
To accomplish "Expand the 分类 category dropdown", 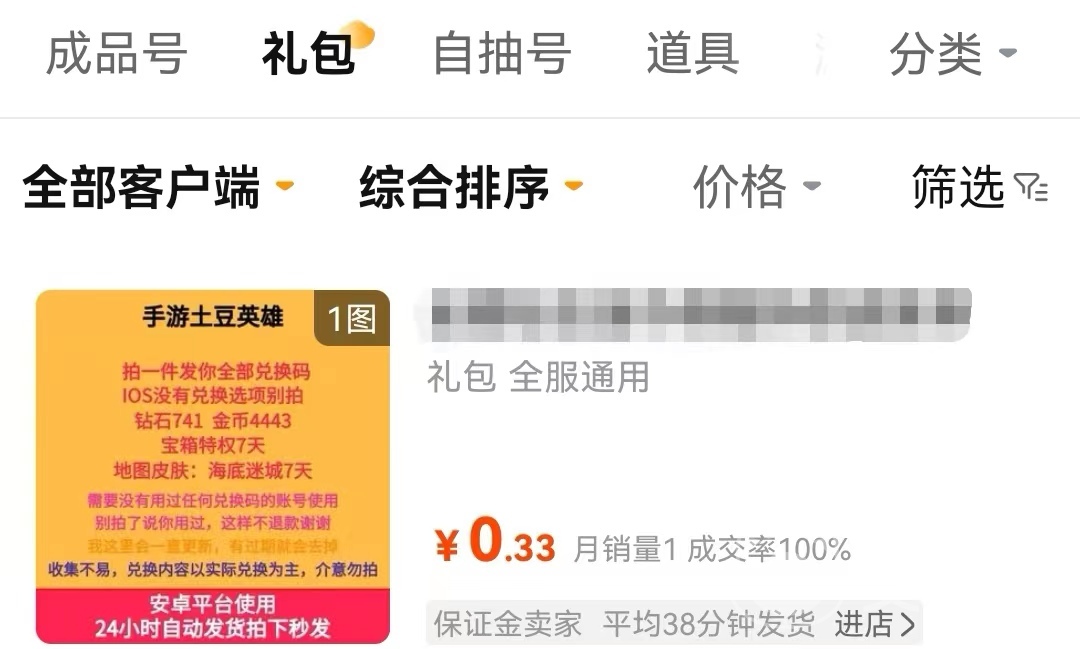I will (x=953, y=54).
